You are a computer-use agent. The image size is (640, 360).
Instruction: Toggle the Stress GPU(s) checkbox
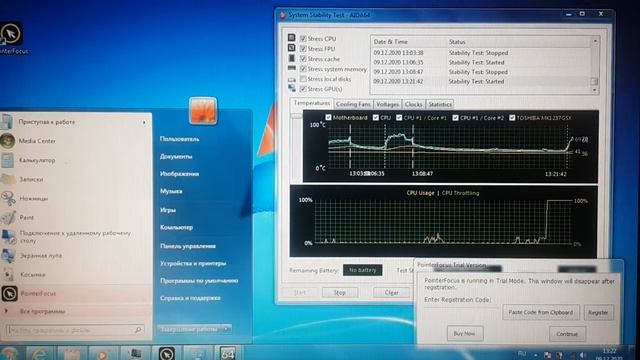click(303, 89)
